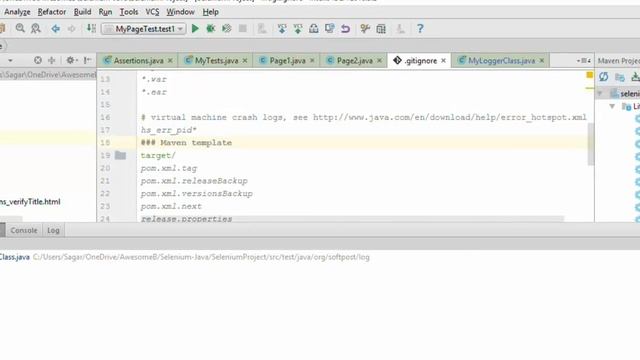Close the Assertions.java tab
The image size is (640, 360).
[170, 60]
